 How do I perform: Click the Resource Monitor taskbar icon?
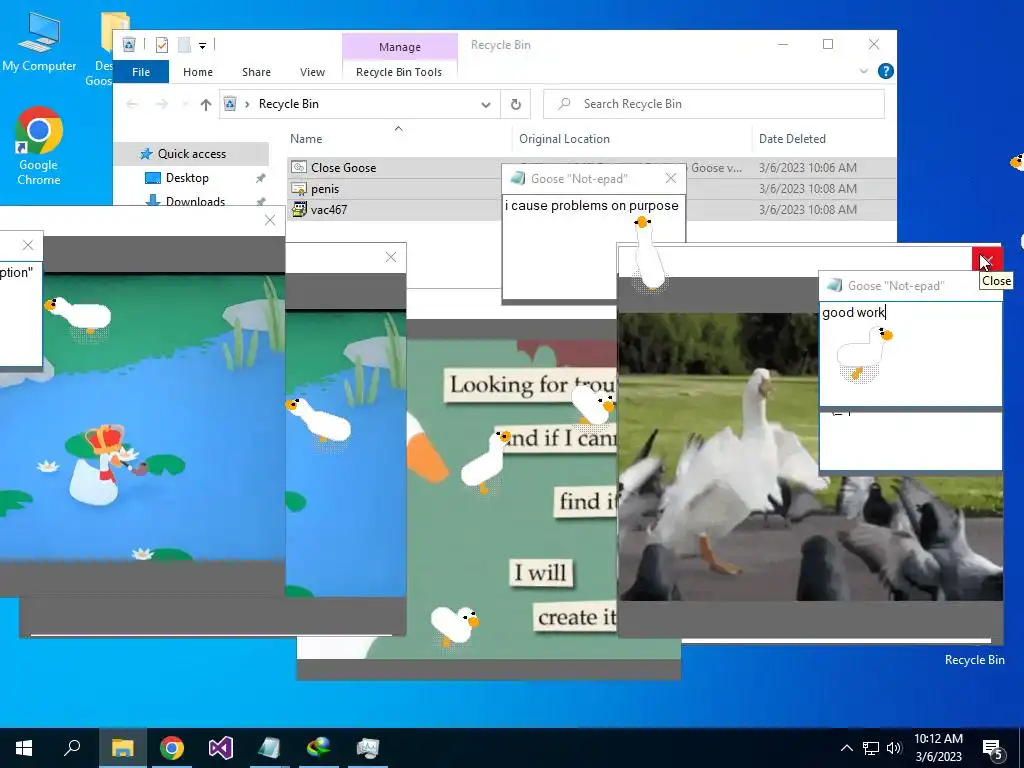[368, 748]
